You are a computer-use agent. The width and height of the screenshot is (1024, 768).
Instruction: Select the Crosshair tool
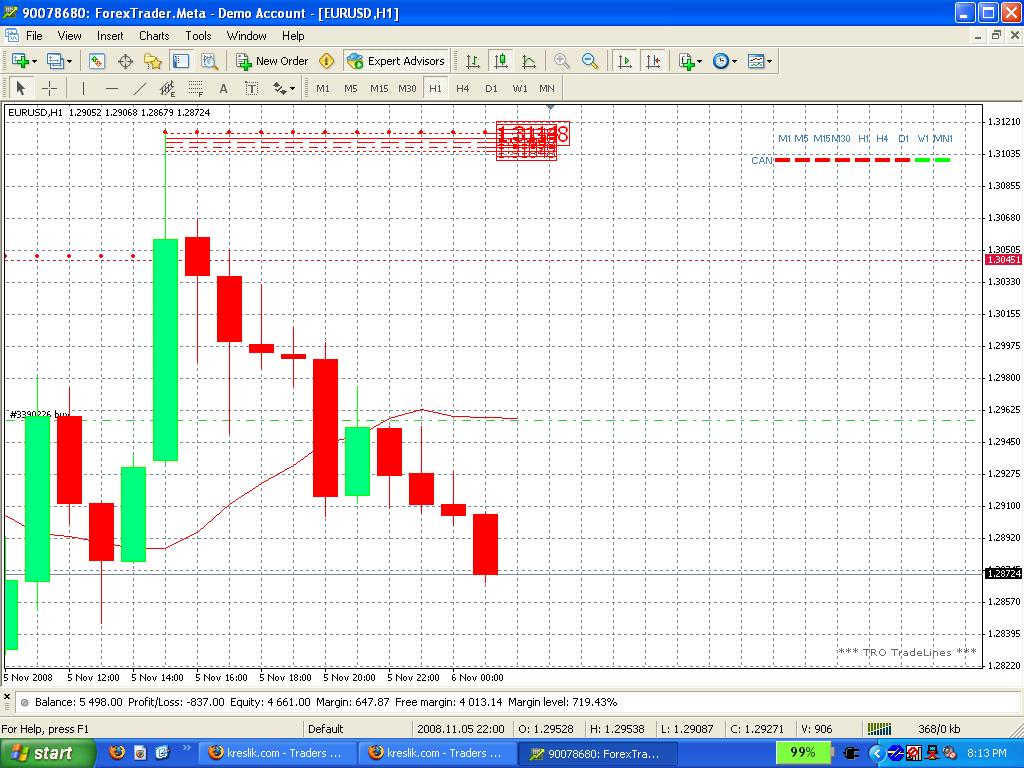tap(50, 88)
